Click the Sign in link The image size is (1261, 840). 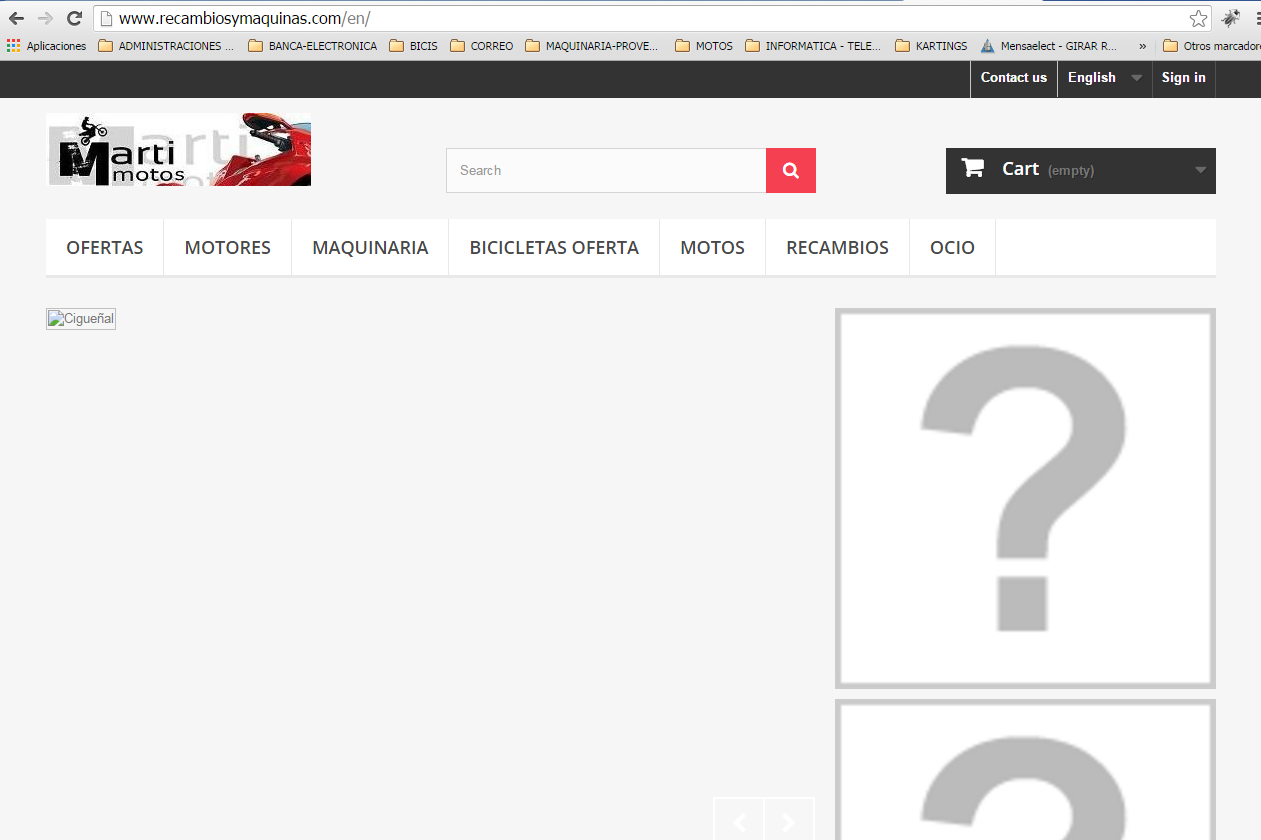point(1184,78)
